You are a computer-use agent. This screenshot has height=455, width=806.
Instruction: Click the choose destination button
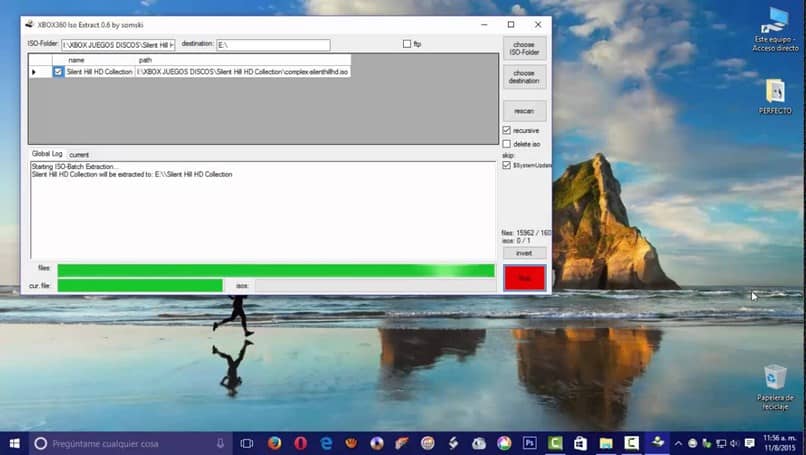click(524, 77)
